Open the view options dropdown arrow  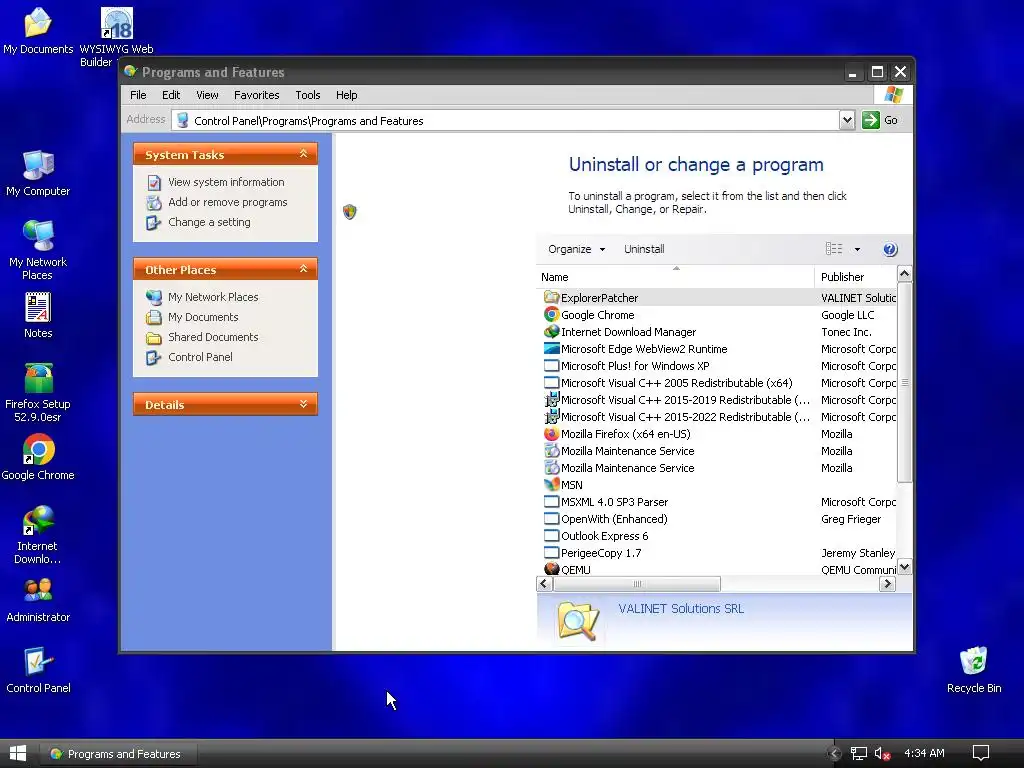click(857, 249)
